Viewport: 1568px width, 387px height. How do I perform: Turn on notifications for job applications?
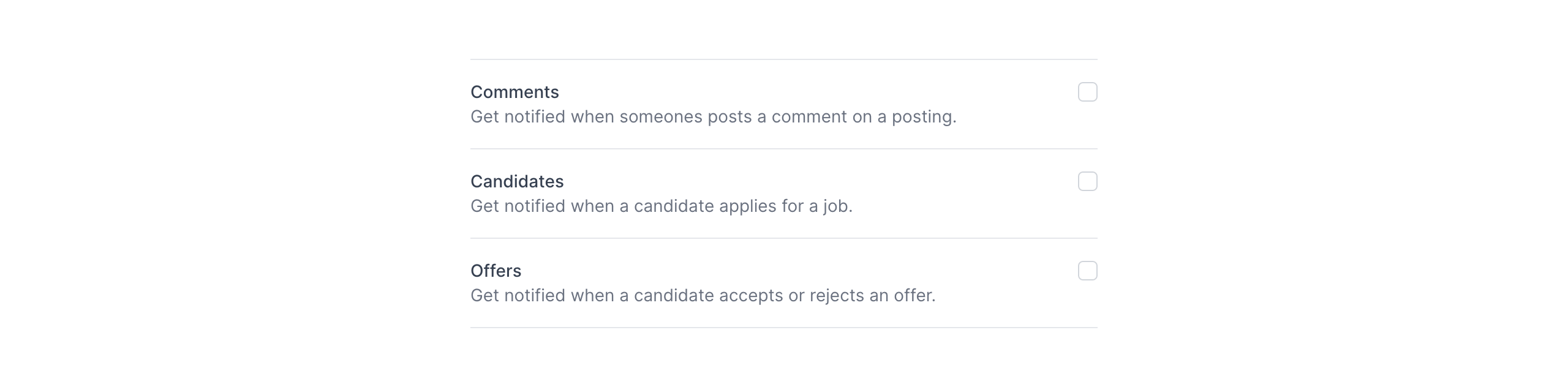(x=1087, y=181)
